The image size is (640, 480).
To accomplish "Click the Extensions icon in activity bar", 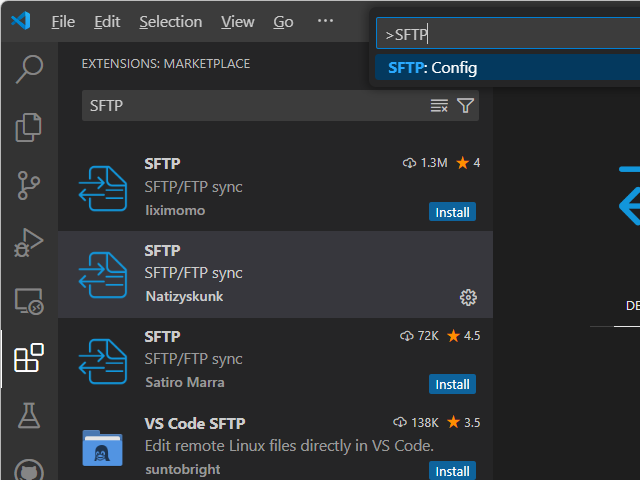I will 29,358.
